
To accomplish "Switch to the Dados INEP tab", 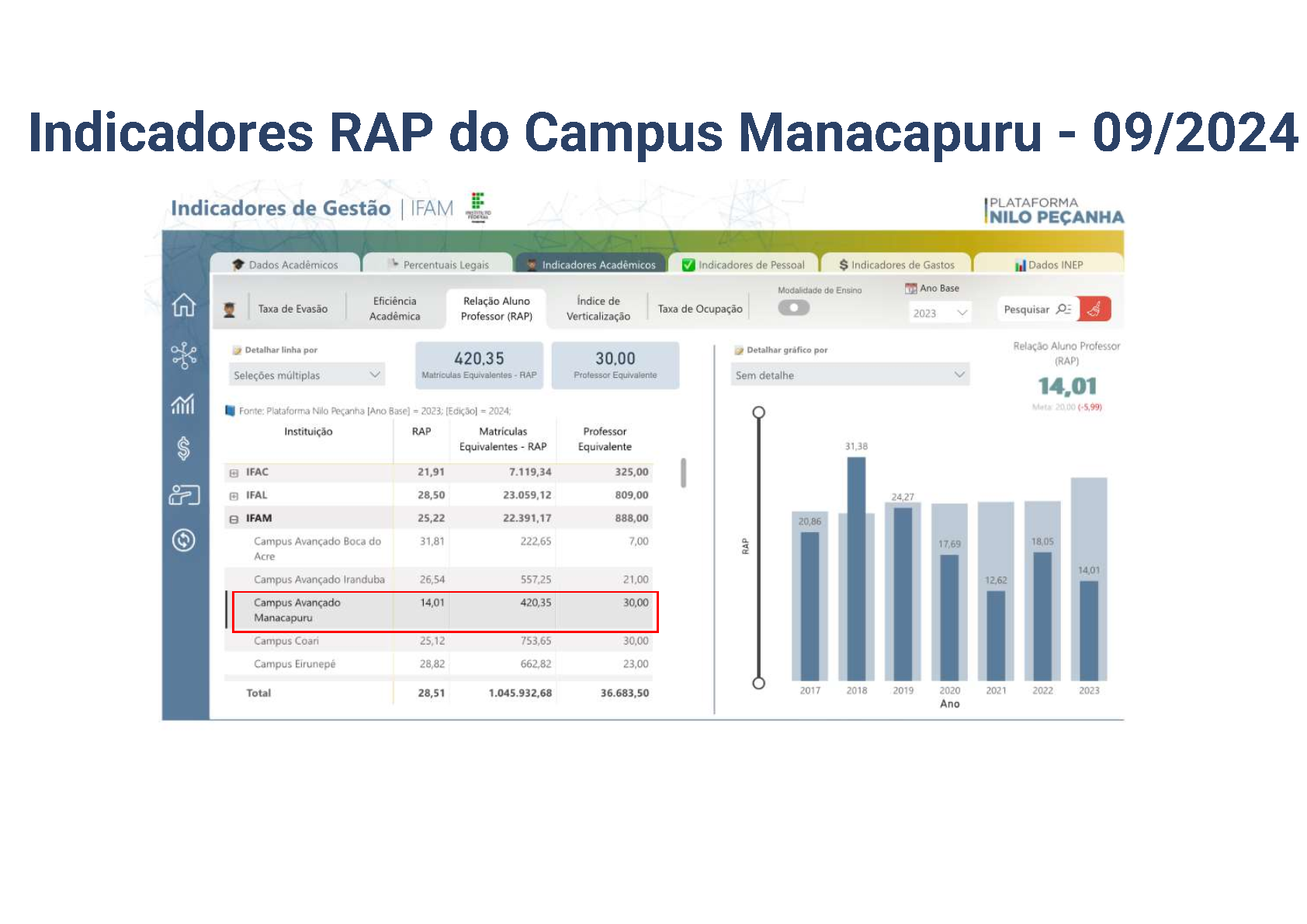I will point(1048,265).
